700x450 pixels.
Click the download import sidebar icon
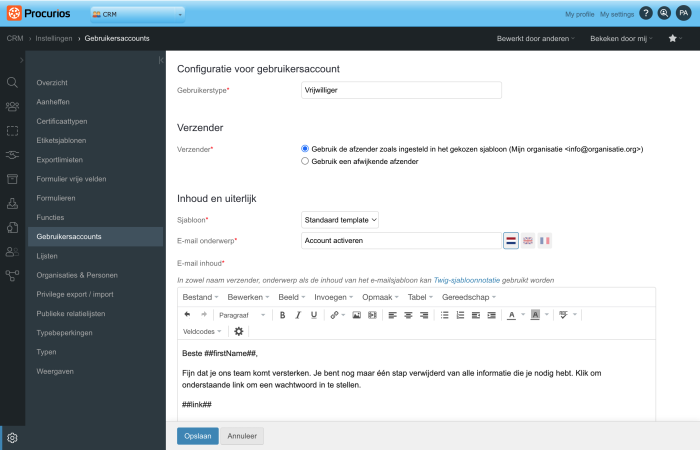(x=12, y=204)
